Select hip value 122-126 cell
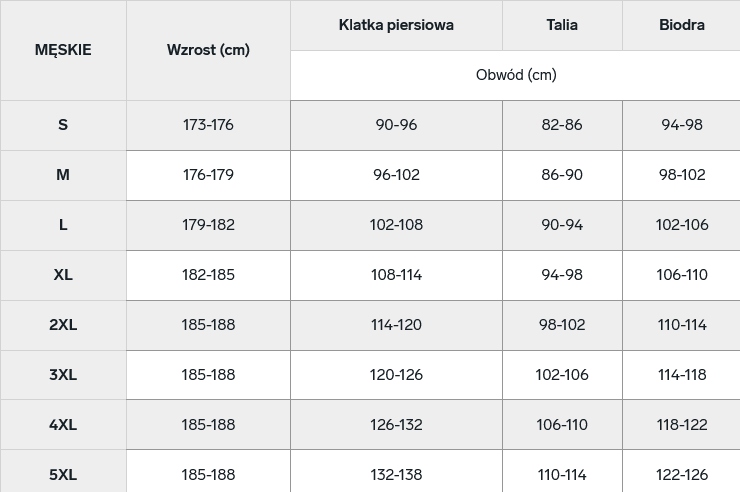This screenshot has width=740, height=492. click(682, 475)
